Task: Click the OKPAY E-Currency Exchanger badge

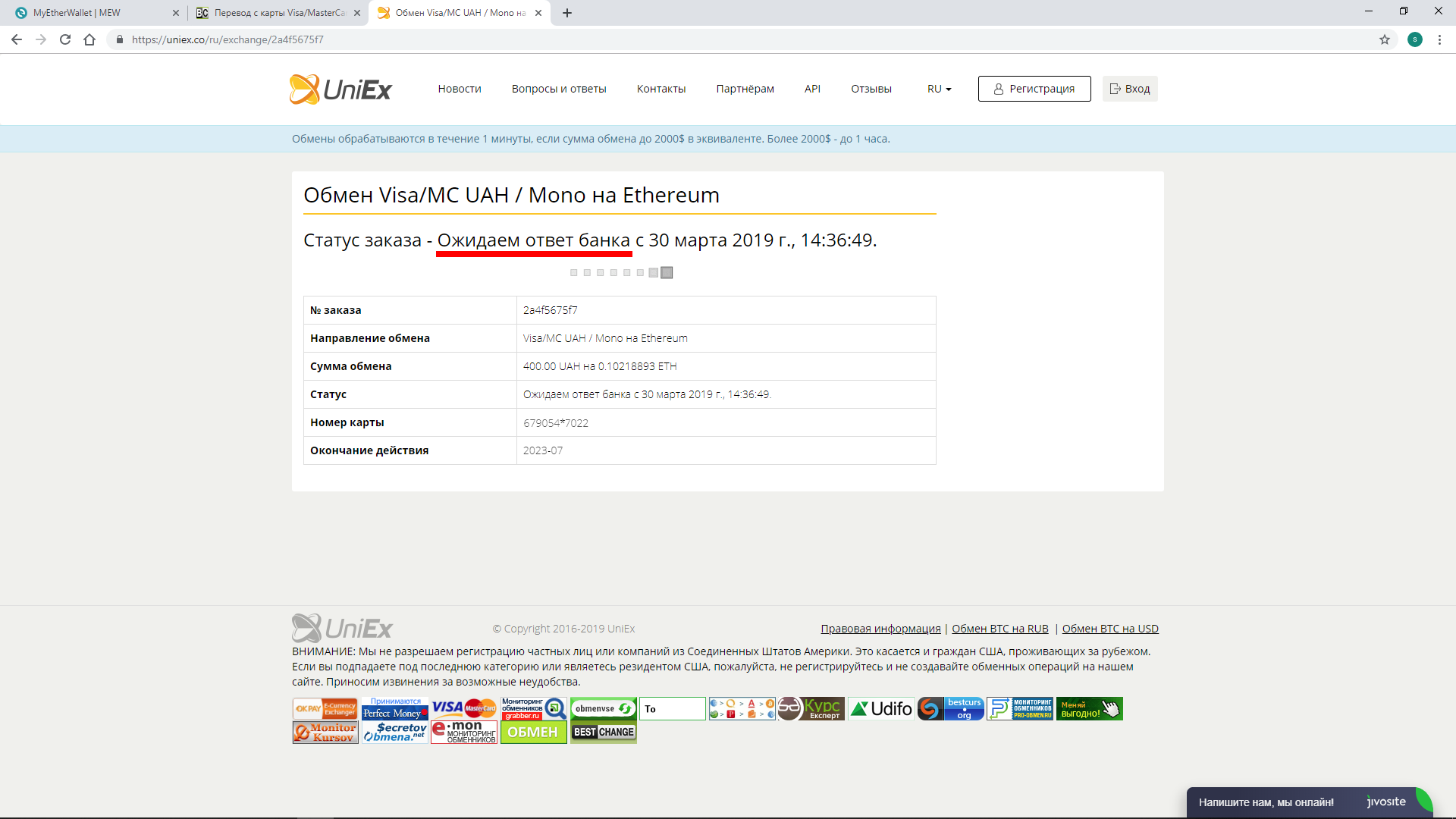Action: (x=325, y=709)
